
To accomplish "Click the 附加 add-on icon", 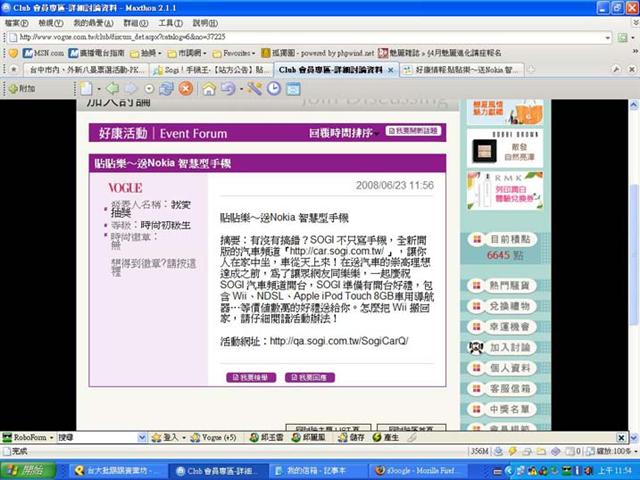I will pyautogui.click(x=22, y=88).
